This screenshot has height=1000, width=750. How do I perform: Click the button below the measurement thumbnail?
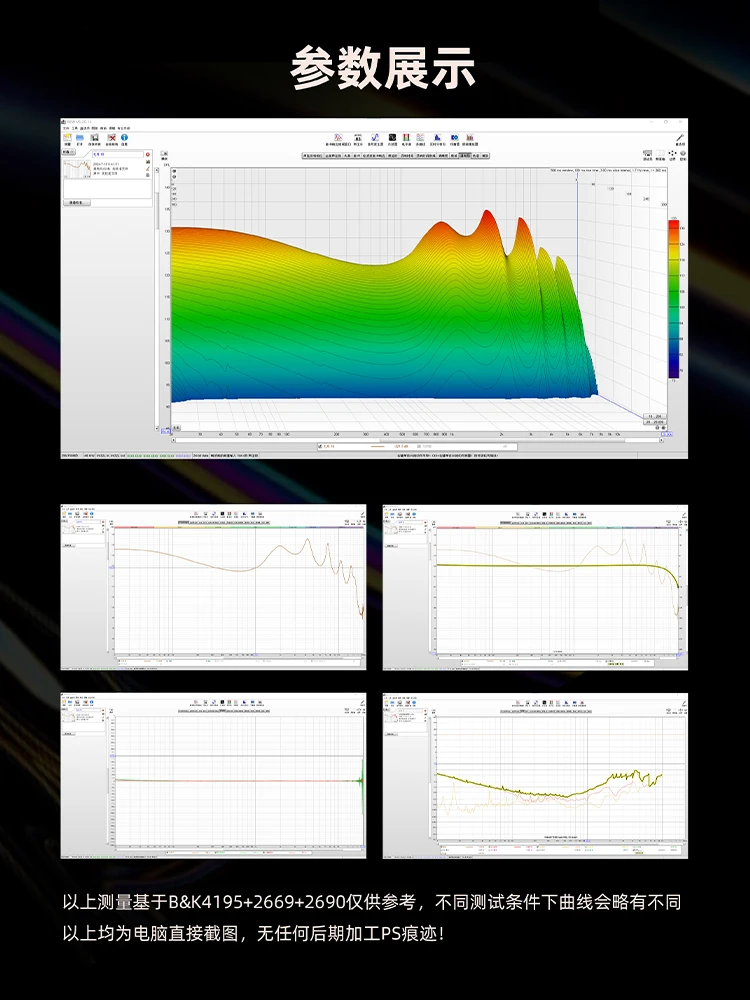coord(78,202)
